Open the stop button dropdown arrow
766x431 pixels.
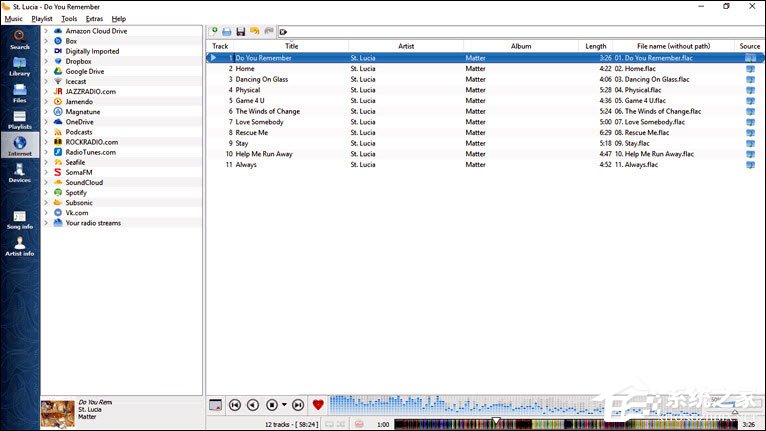pyautogui.click(x=285, y=405)
